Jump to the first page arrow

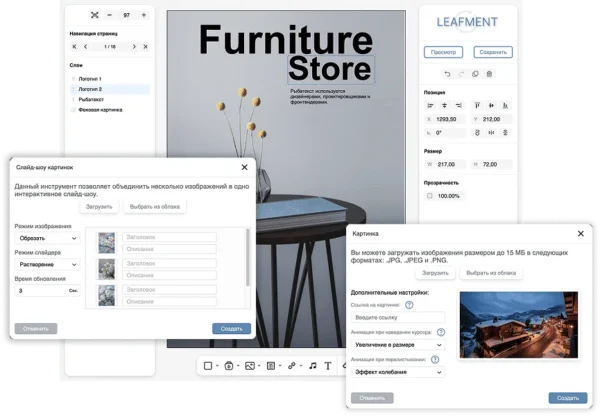[x=74, y=46]
